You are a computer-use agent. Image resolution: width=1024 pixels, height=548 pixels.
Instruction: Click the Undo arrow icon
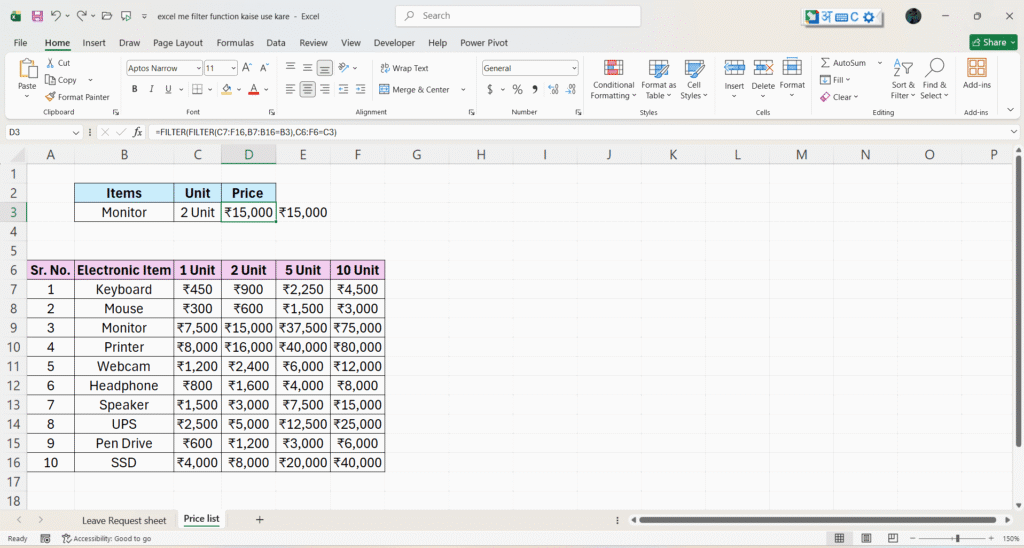coord(56,16)
